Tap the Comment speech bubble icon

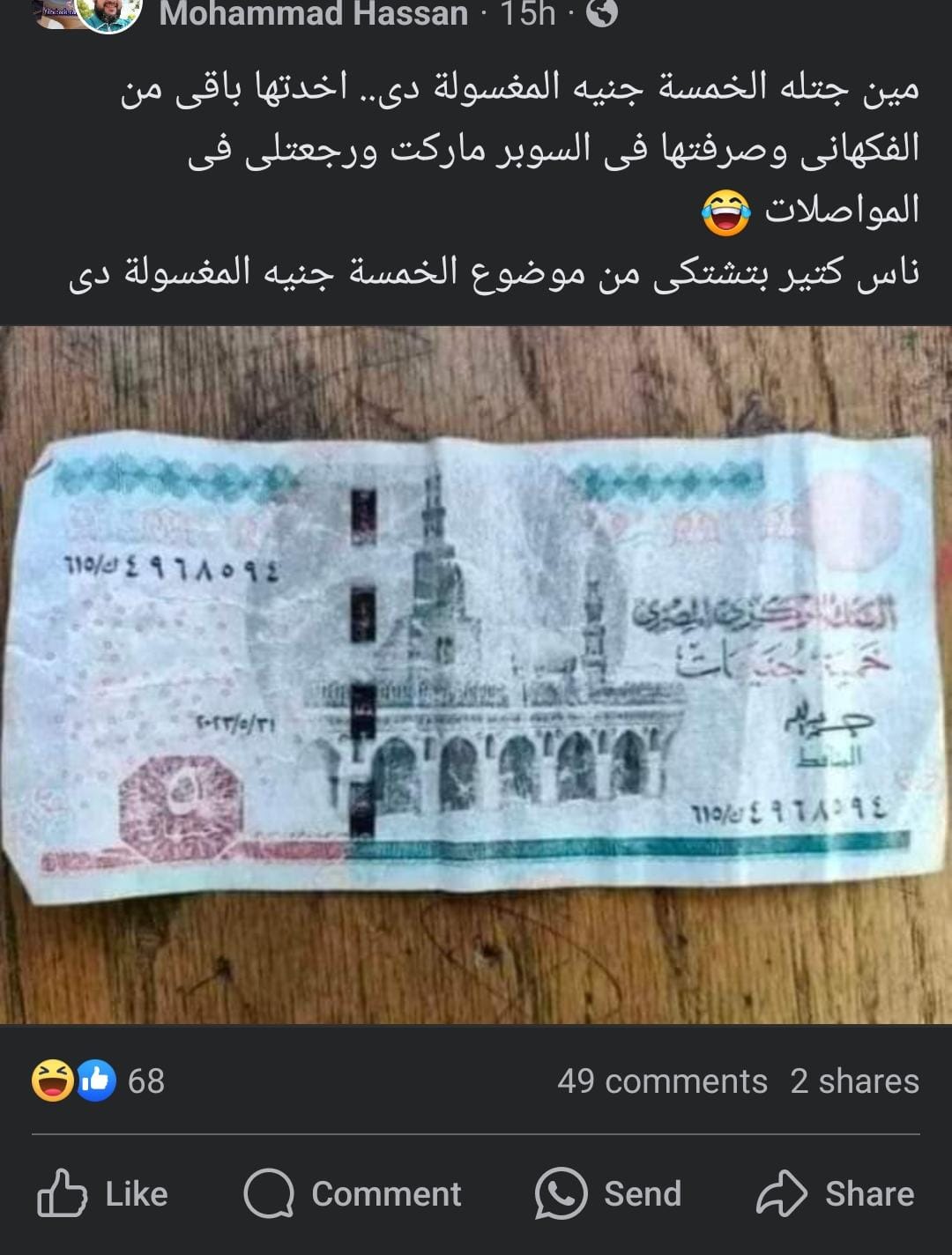(x=269, y=1193)
